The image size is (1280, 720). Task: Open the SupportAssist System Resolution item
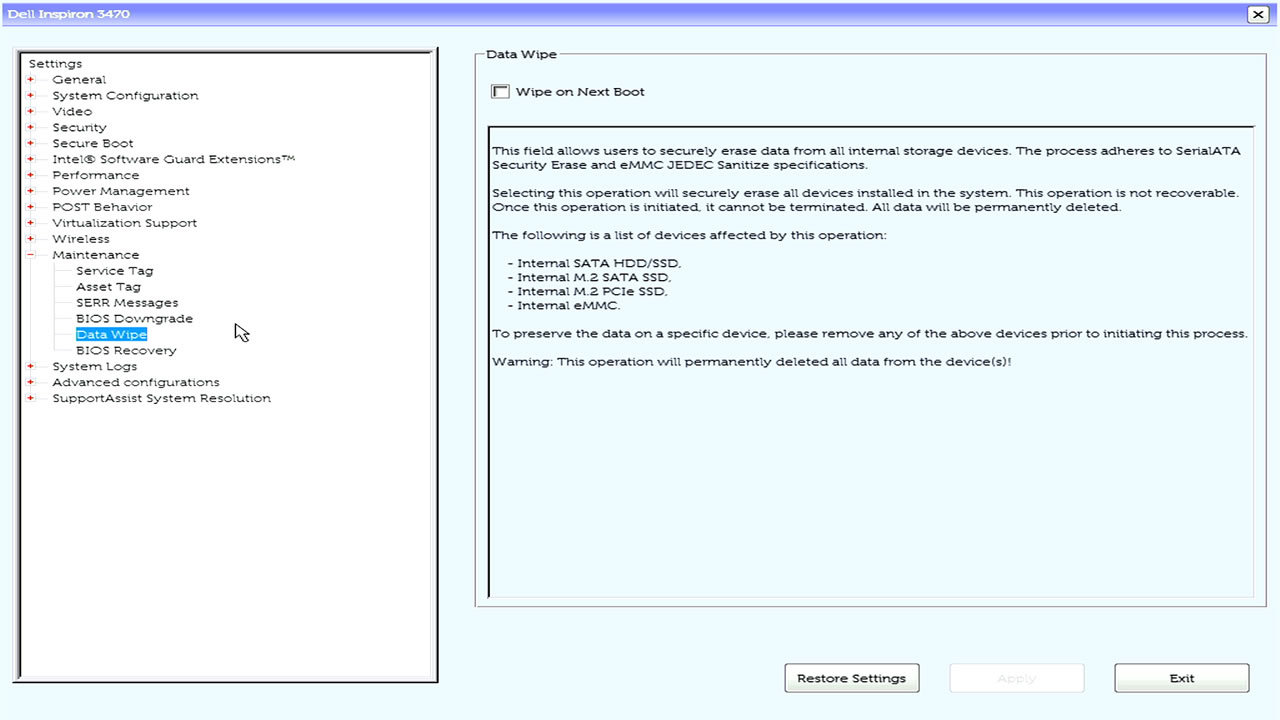pos(161,398)
